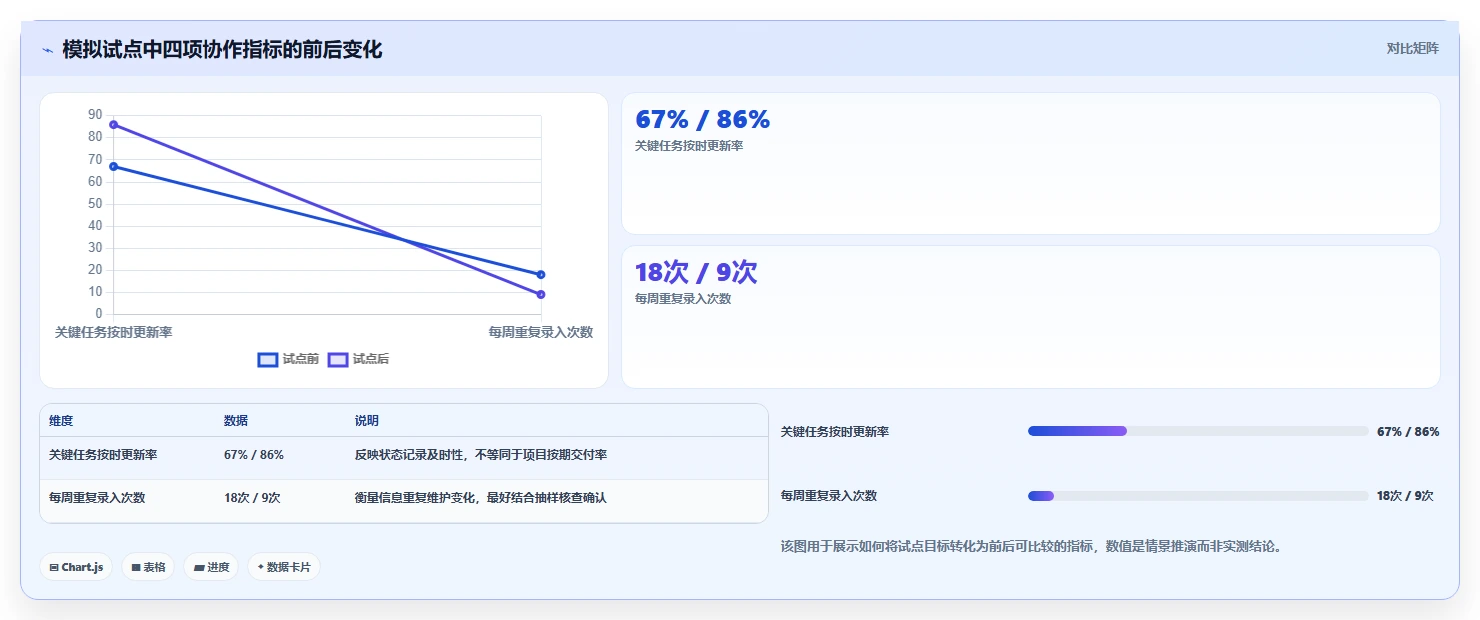This screenshot has height=620, width=1480.
Task: Click table cell 每周重复录入次数
Action: click(97, 498)
